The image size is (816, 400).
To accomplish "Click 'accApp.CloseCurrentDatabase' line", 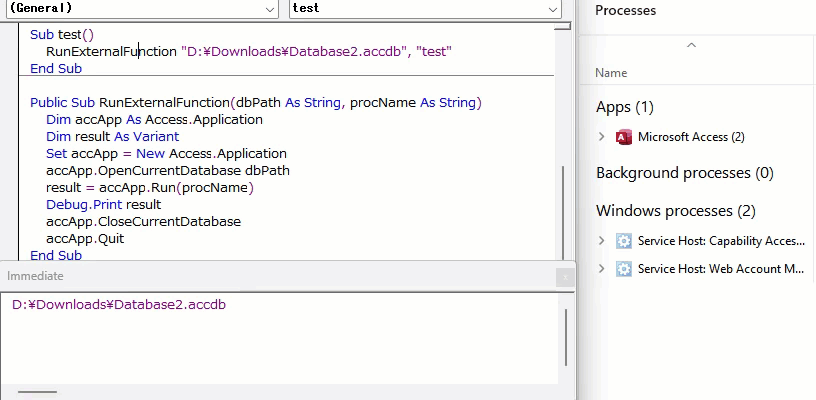I will tap(143, 222).
